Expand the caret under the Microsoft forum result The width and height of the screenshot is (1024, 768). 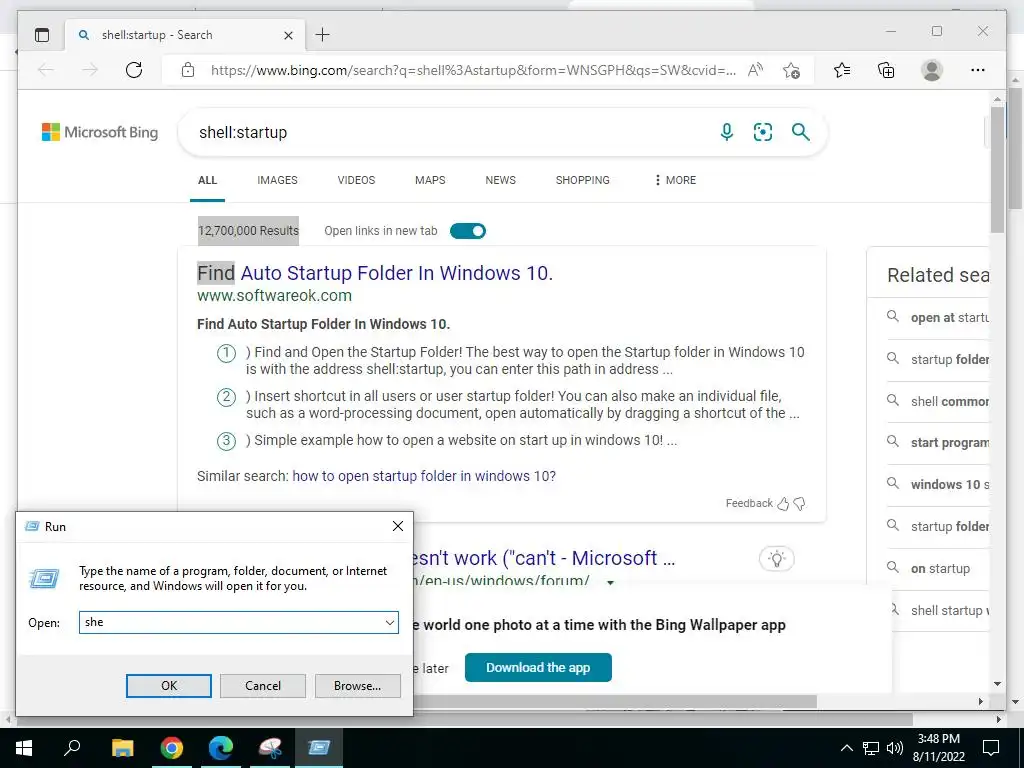click(610, 583)
